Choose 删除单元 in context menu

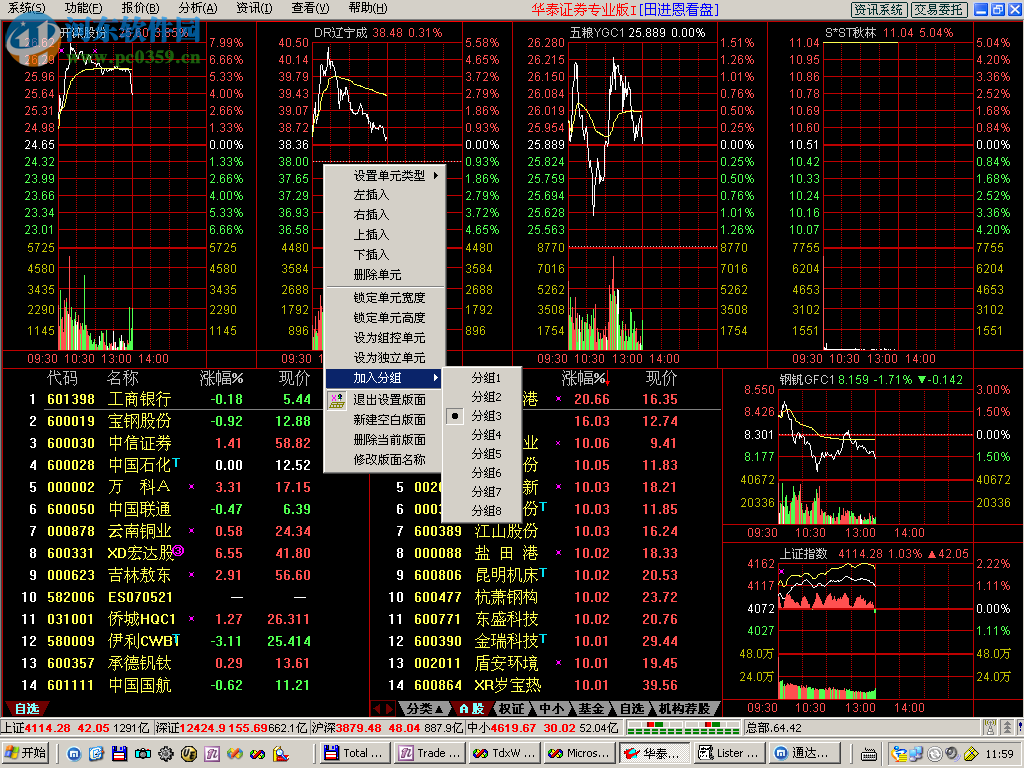tap(385, 275)
